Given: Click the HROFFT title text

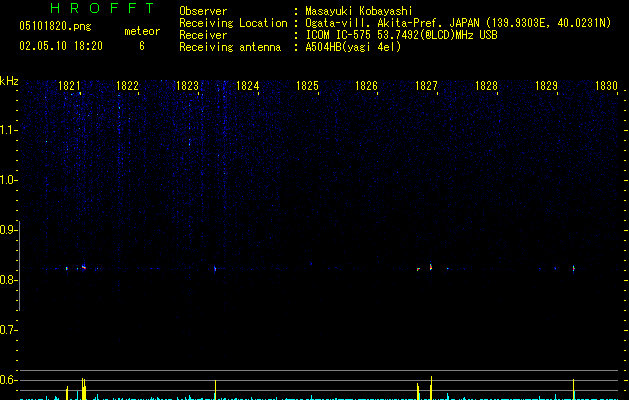Looking at the screenshot, I should coord(102,8).
